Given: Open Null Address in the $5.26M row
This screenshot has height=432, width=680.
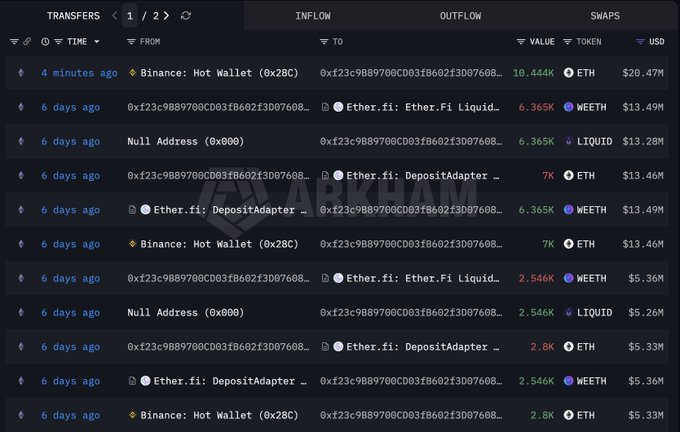Looking at the screenshot, I should pos(186,313).
